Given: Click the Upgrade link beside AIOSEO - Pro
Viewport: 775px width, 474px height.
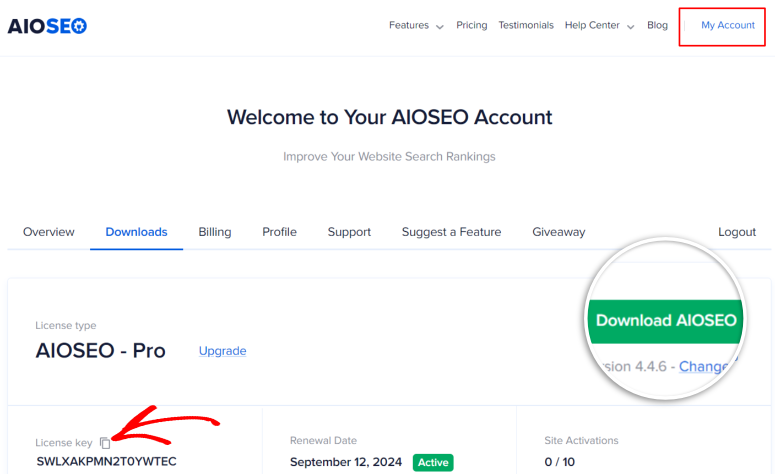Looking at the screenshot, I should point(222,351).
